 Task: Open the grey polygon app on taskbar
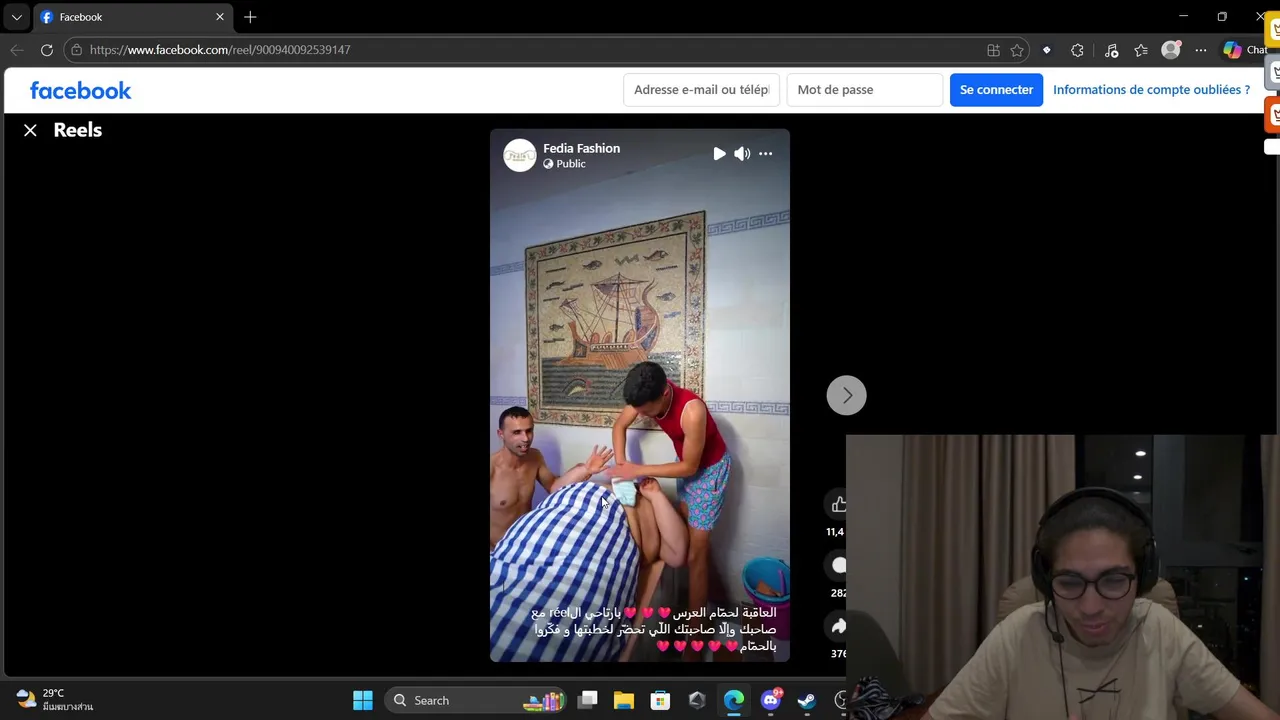[x=697, y=700]
